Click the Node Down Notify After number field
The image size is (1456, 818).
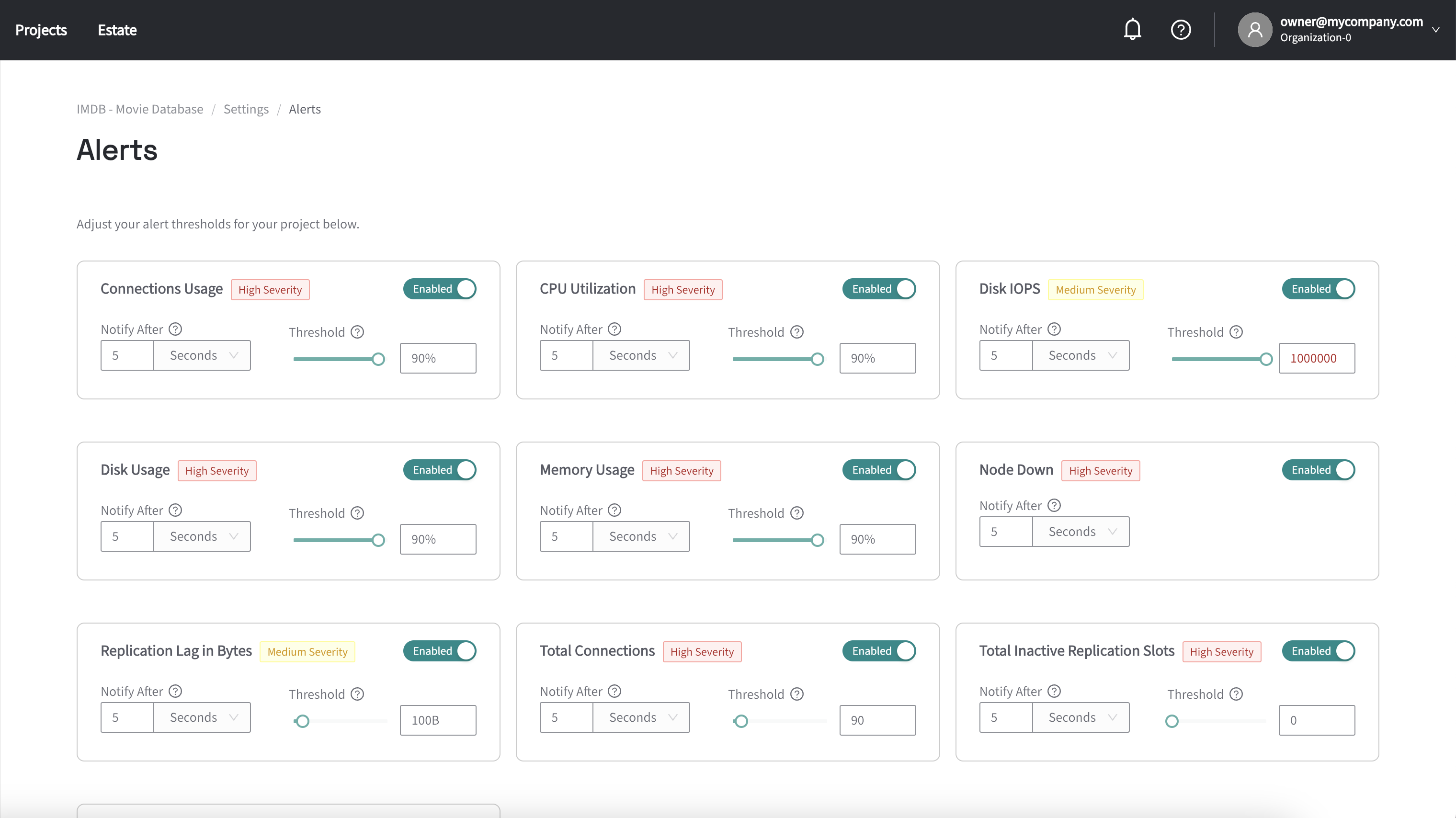coord(1005,532)
